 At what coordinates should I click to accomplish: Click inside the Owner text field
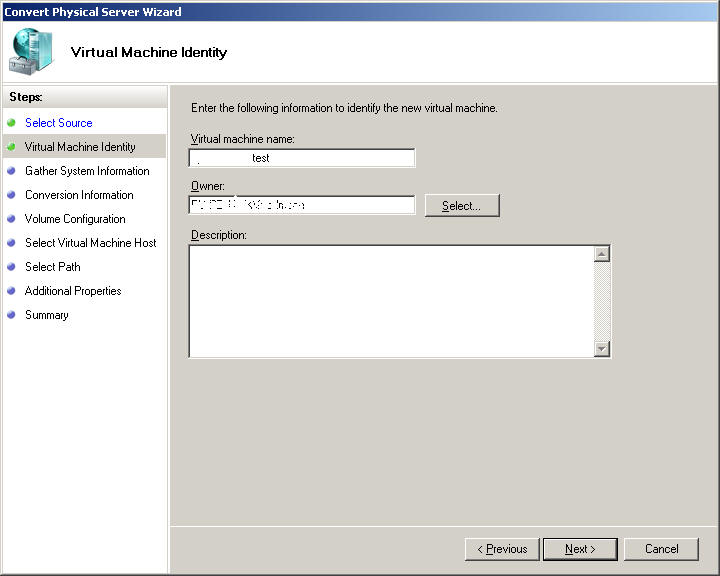(x=301, y=205)
